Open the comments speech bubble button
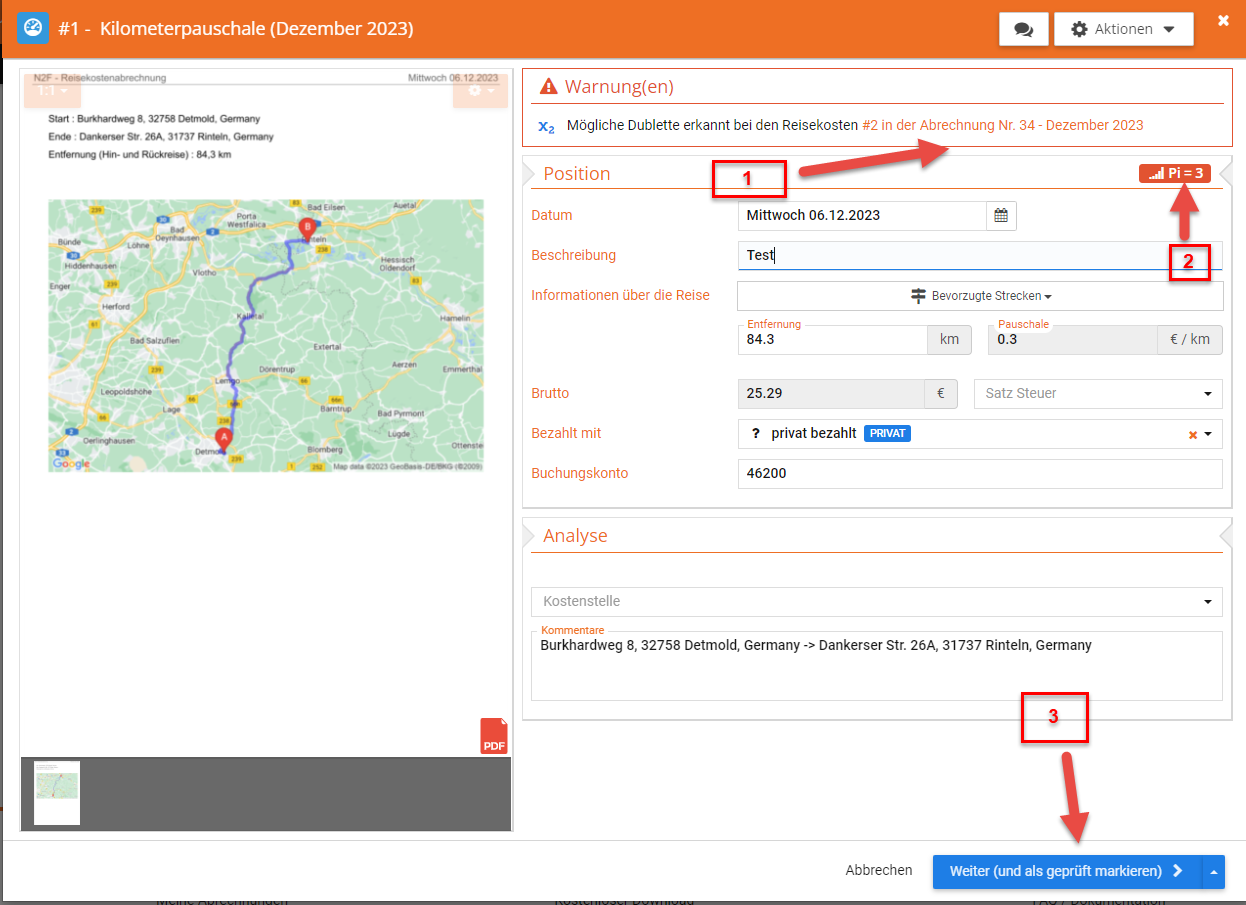 tap(1023, 30)
